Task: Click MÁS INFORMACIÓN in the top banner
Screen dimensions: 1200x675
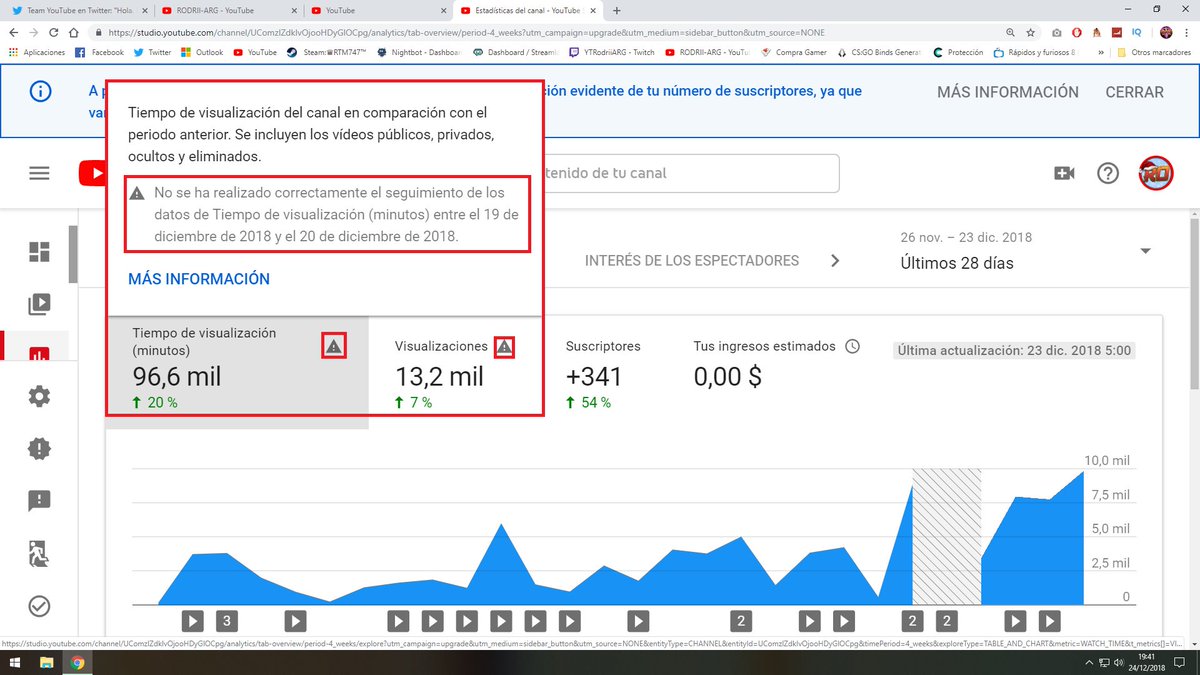Action: (x=1008, y=92)
